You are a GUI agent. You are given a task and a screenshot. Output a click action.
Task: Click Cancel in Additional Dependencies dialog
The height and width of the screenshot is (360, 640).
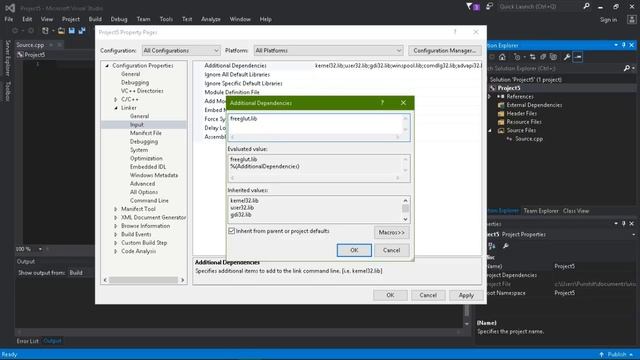[391, 250]
